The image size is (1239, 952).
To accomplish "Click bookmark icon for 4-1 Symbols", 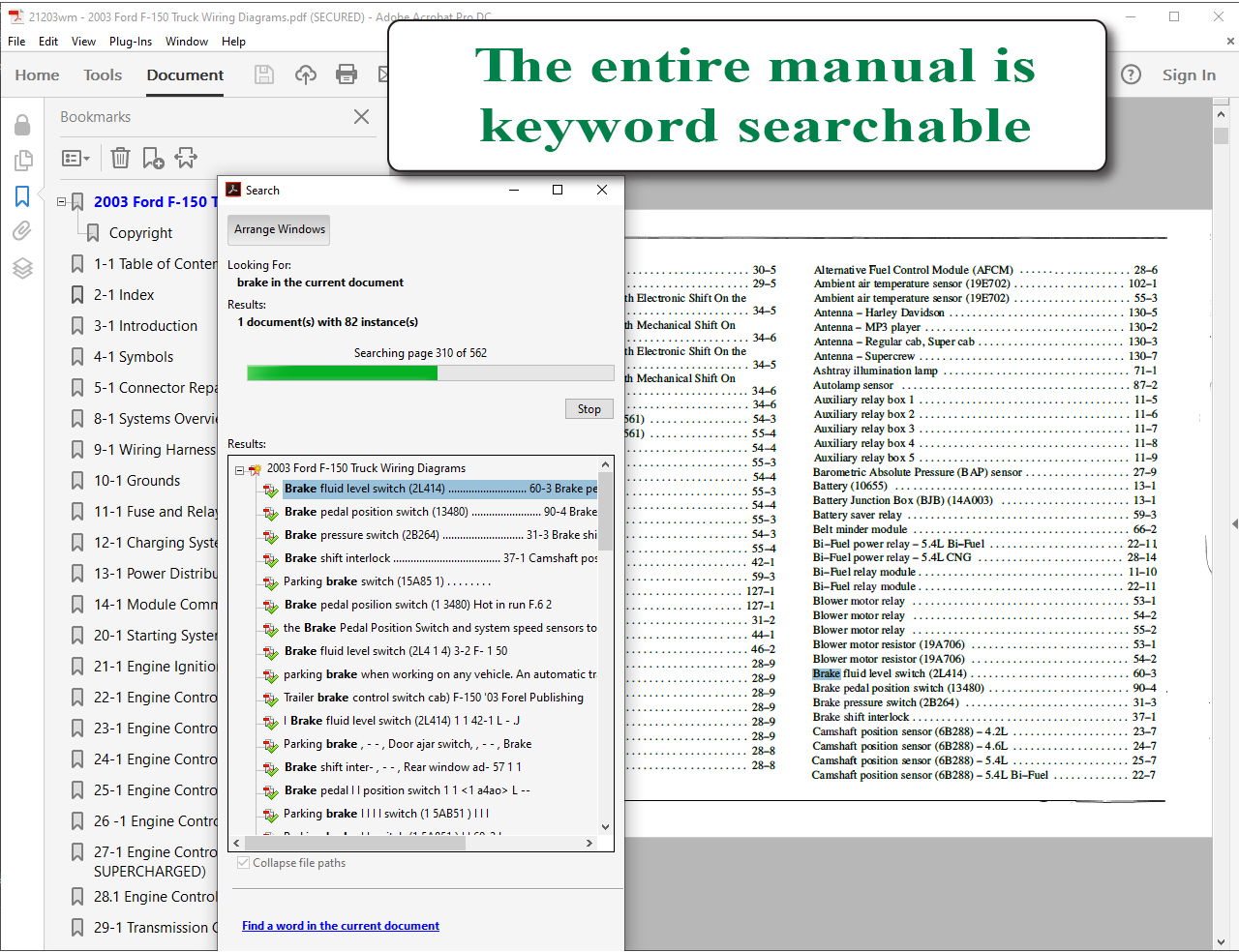I will 77,357.
